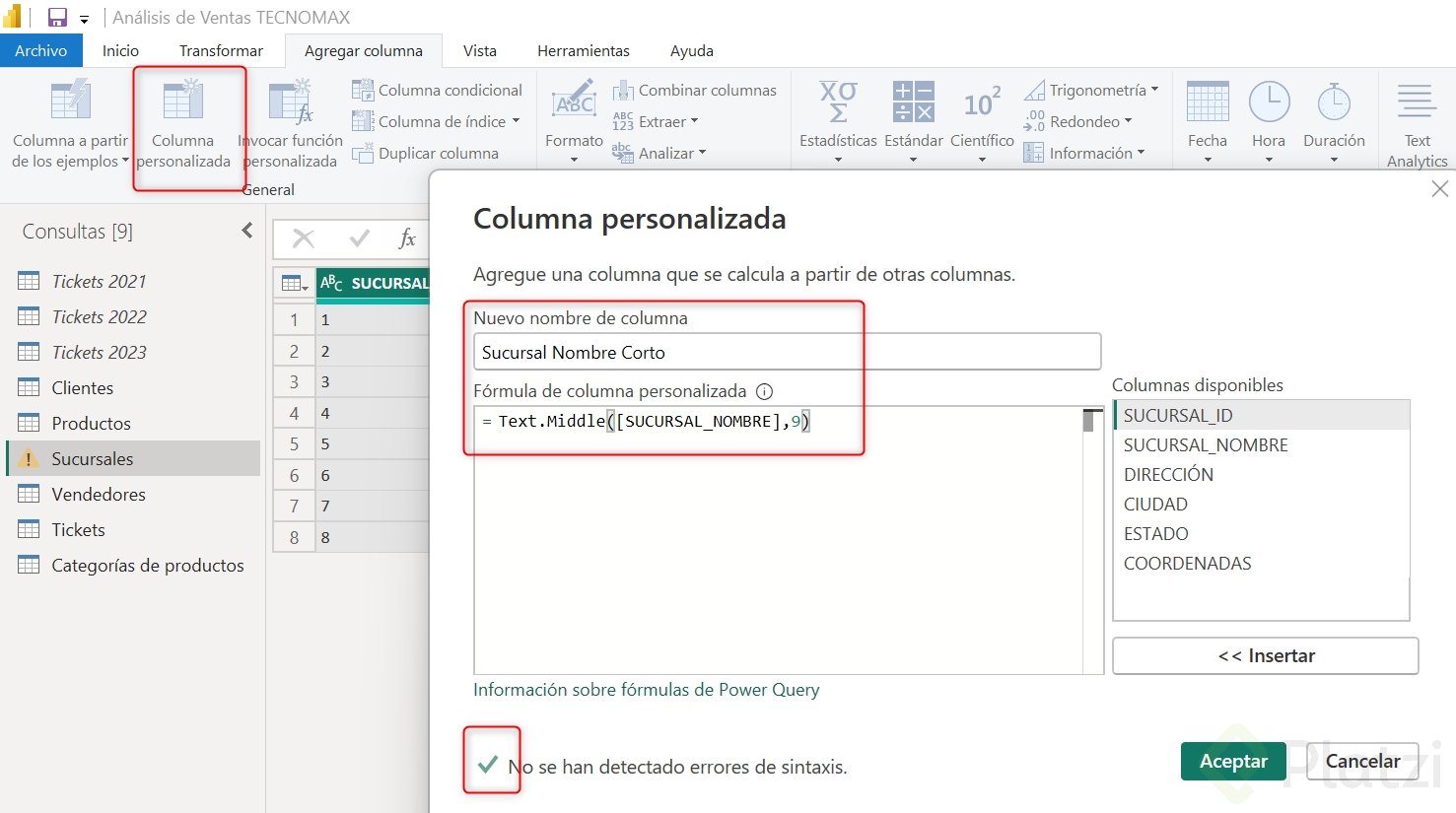This screenshot has width=1456, height=813.
Task: Switch to the Inicio tab
Action: [120, 50]
